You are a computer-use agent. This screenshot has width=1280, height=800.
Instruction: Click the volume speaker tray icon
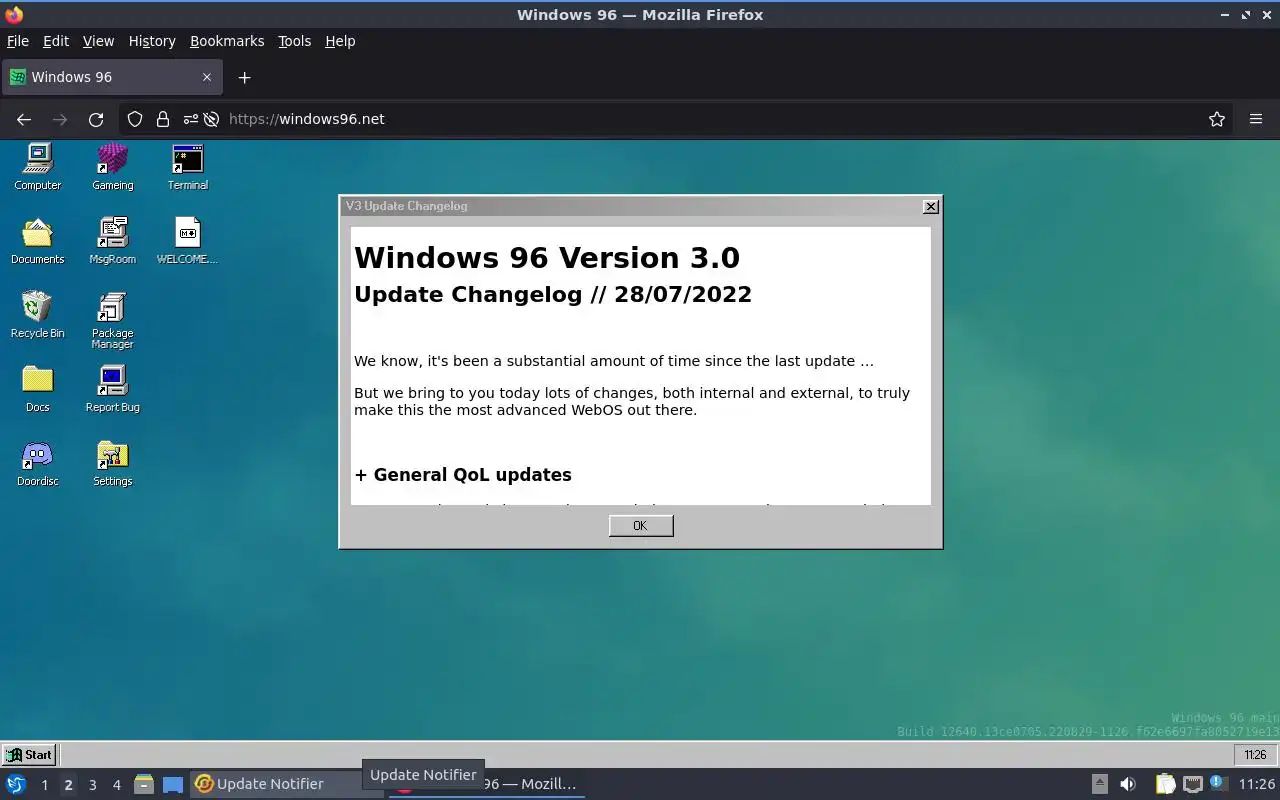(1128, 784)
